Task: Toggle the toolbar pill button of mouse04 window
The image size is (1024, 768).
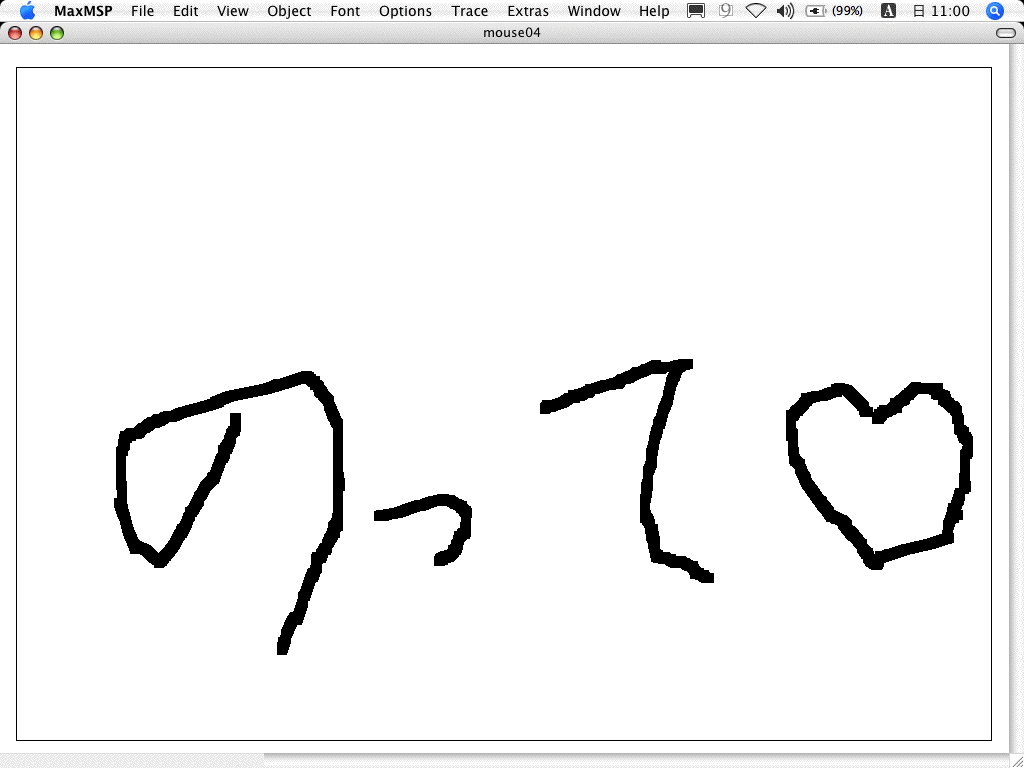Action: click(x=1006, y=33)
